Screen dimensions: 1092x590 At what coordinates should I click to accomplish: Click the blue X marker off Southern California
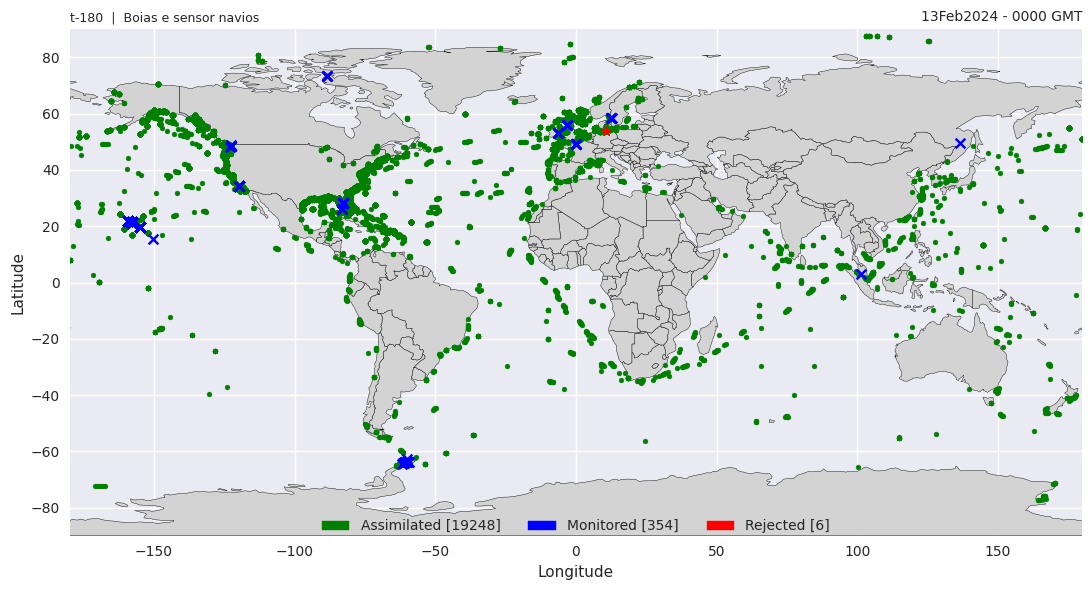(x=239, y=187)
